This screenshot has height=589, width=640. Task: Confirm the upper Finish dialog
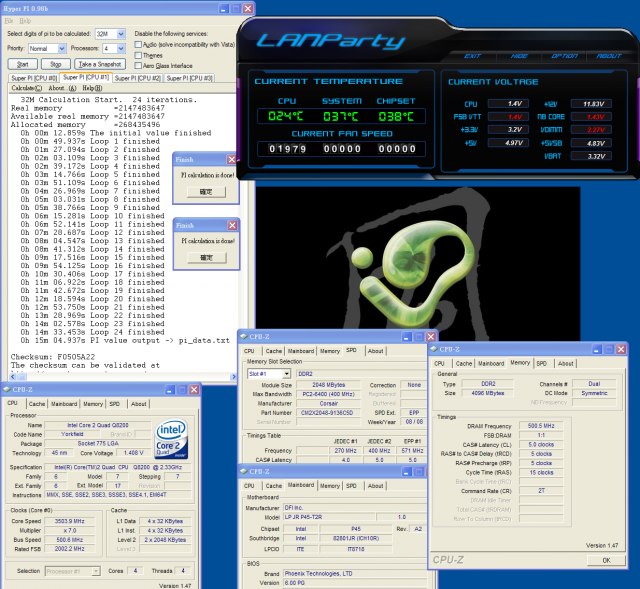pos(206,192)
